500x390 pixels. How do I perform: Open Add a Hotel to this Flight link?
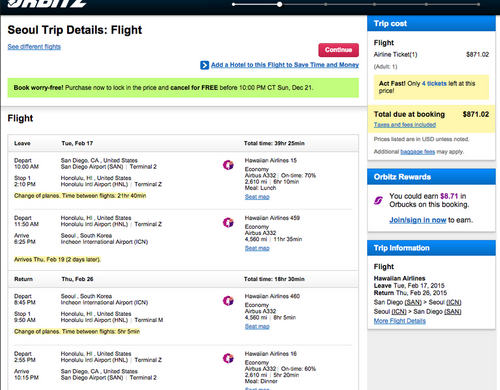[285, 65]
